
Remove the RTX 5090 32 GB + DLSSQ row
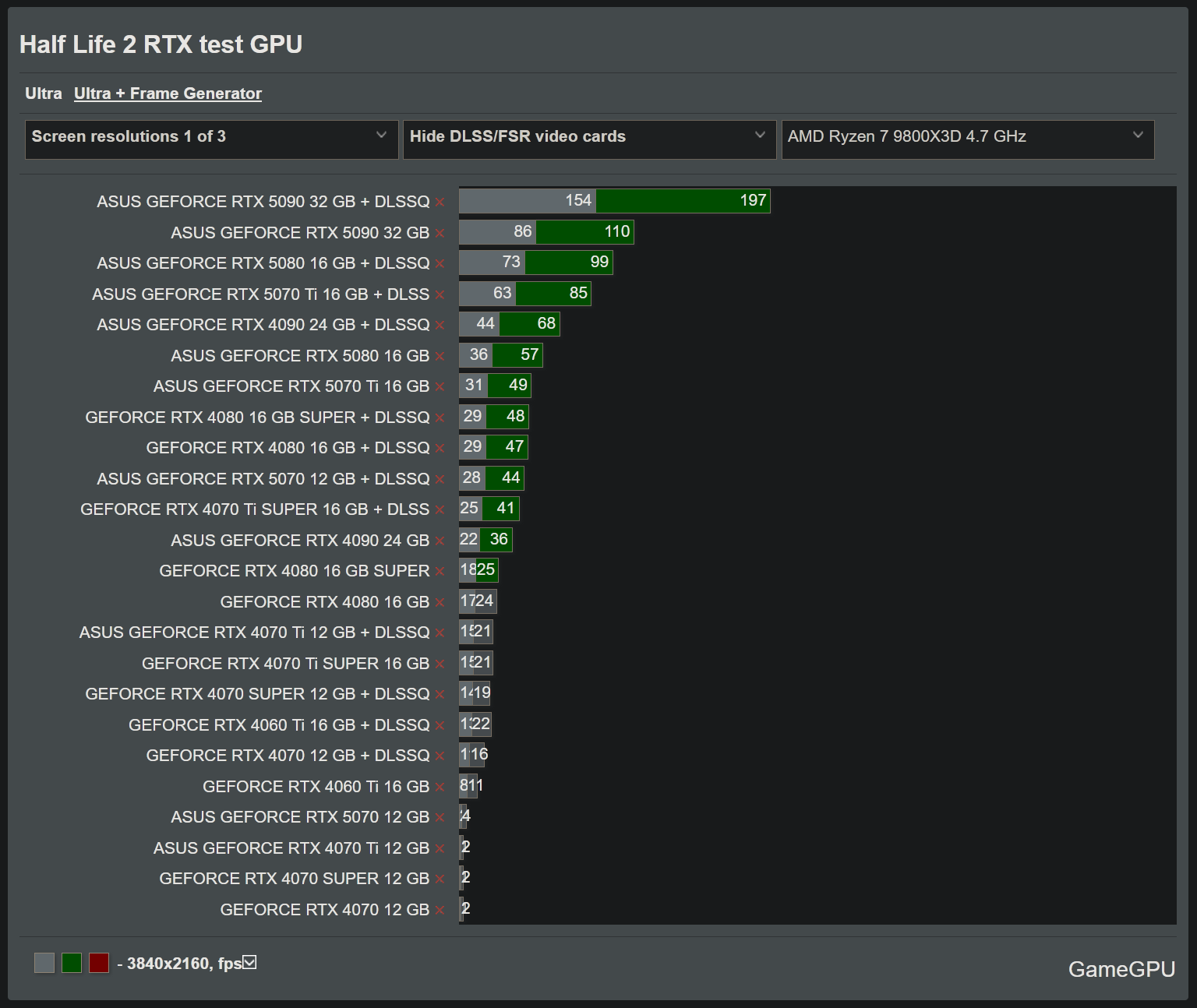click(440, 203)
